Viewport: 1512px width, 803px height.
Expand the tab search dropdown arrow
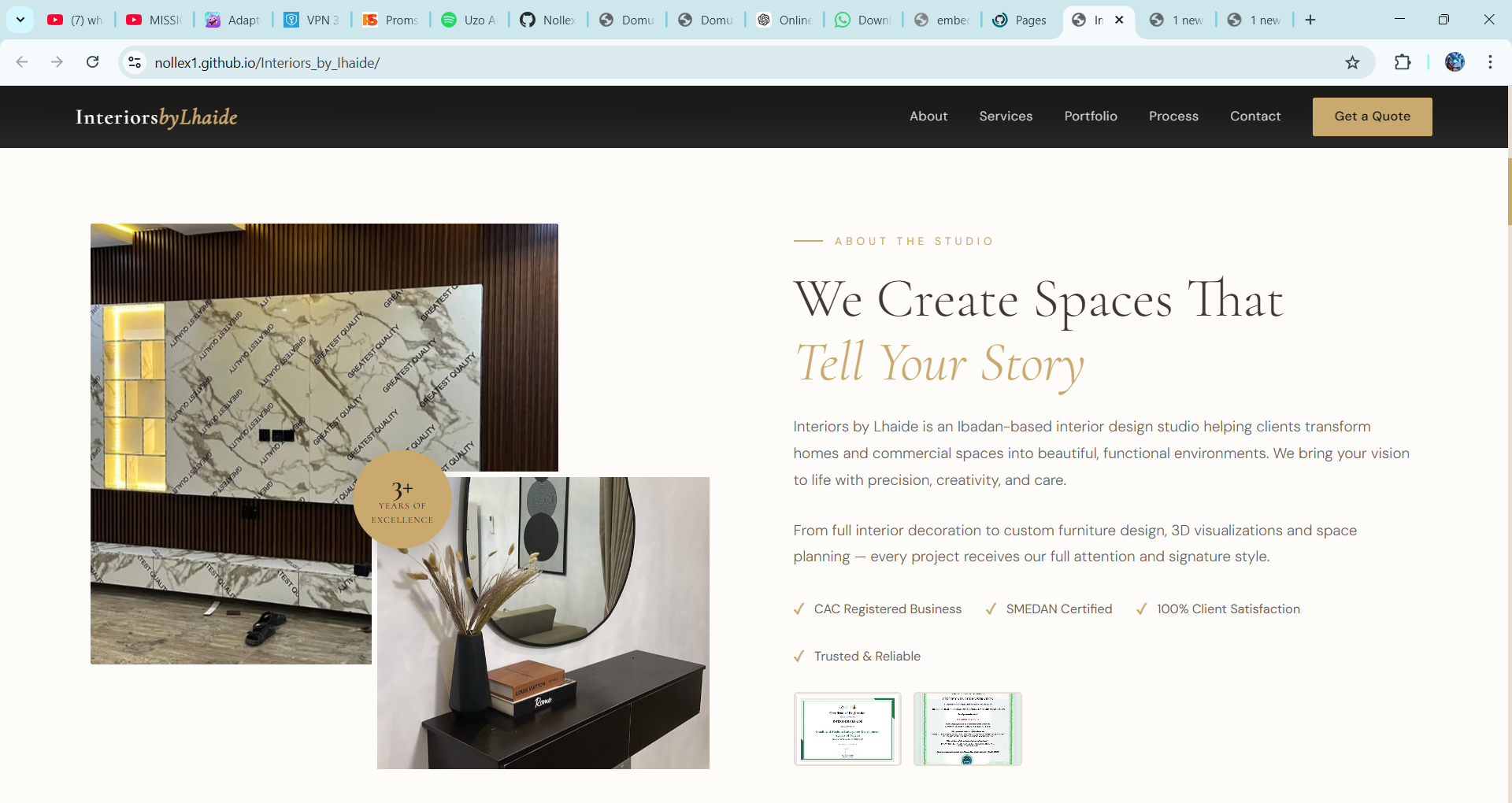click(x=20, y=20)
